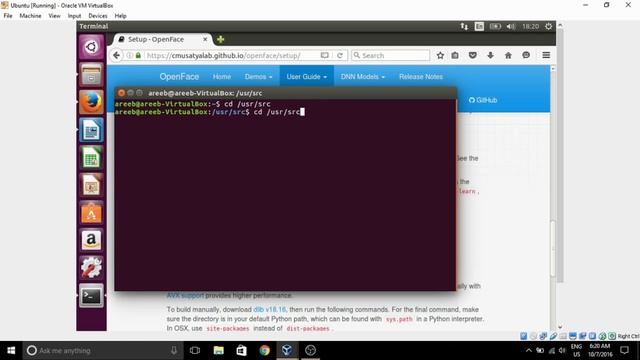The image size is (640, 360).
Task: Open the Amazon launcher icon
Action: [91, 240]
